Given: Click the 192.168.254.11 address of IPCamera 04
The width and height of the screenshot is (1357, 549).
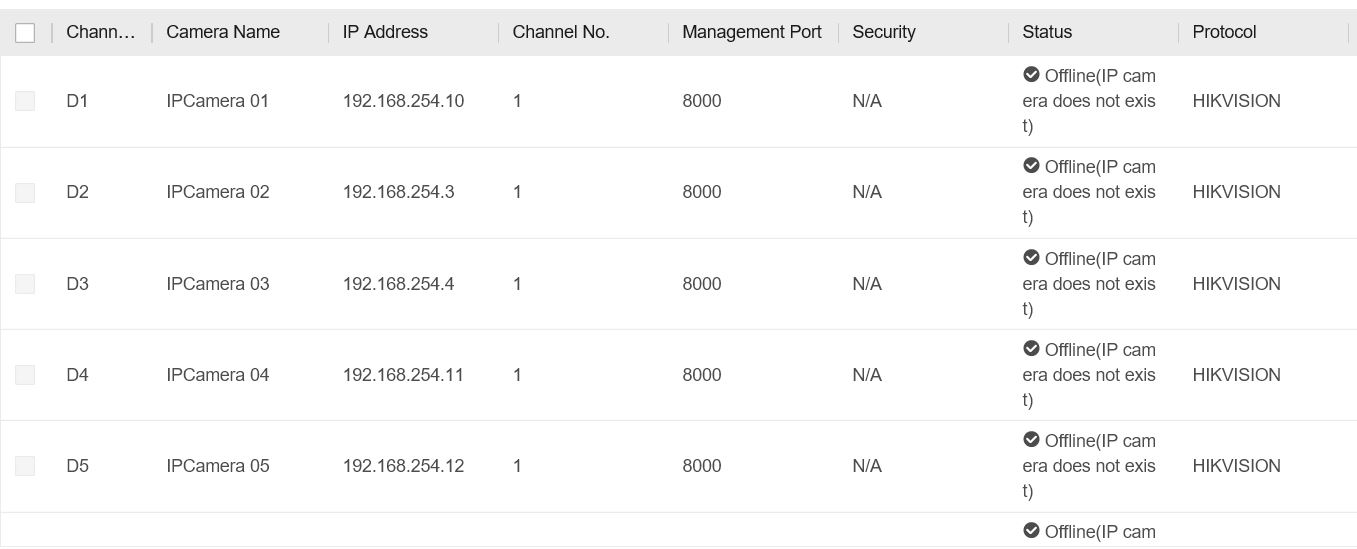Looking at the screenshot, I should click(x=403, y=375).
